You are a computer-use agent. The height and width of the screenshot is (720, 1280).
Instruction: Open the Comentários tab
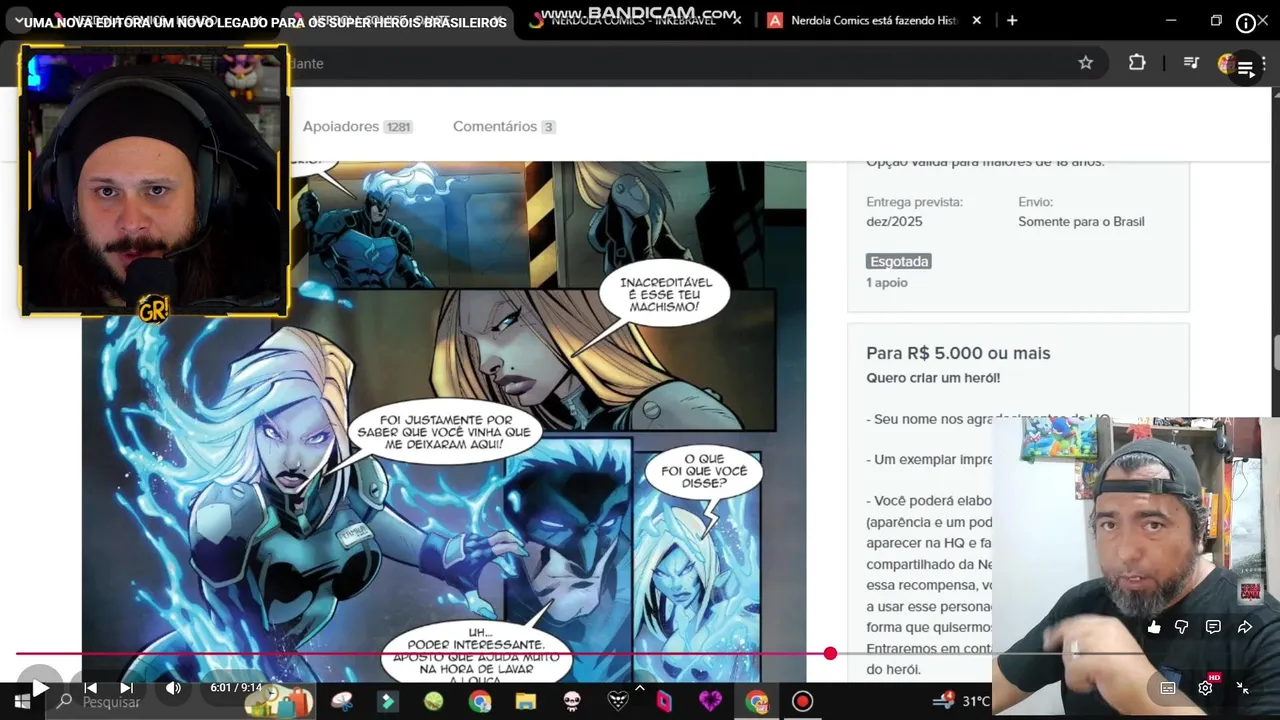pyautogui.click(x=504, y=126)
